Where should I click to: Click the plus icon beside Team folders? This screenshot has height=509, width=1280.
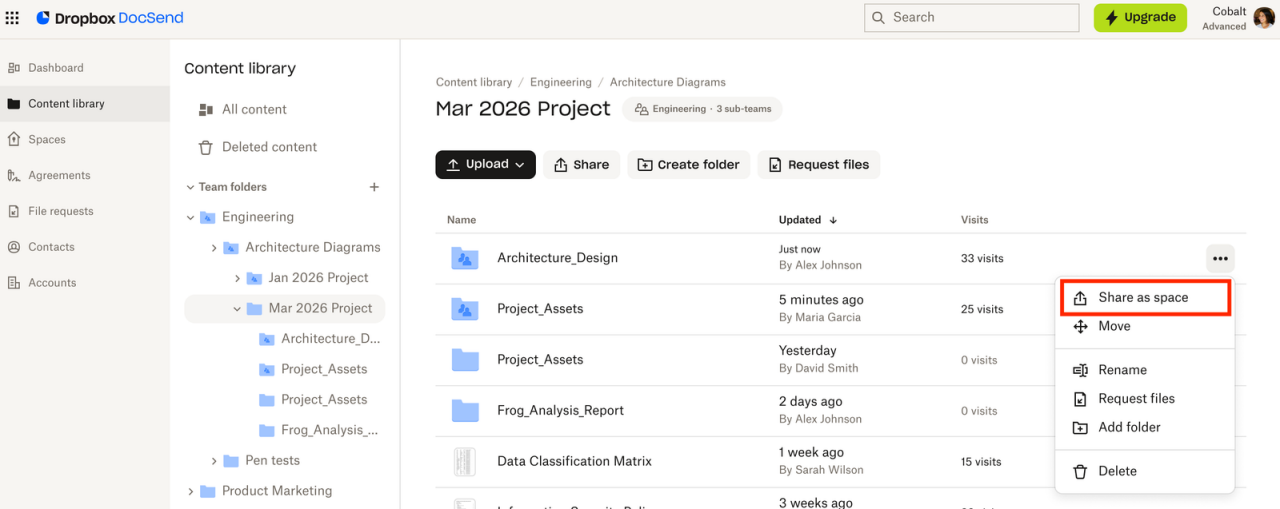click(375, 187)
